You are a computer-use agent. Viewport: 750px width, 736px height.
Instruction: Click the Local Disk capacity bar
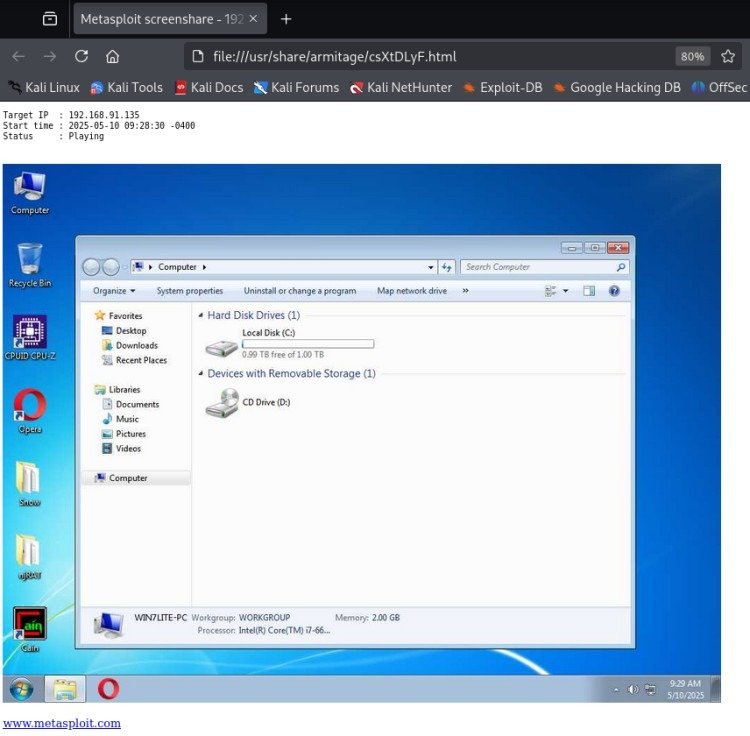308,344
